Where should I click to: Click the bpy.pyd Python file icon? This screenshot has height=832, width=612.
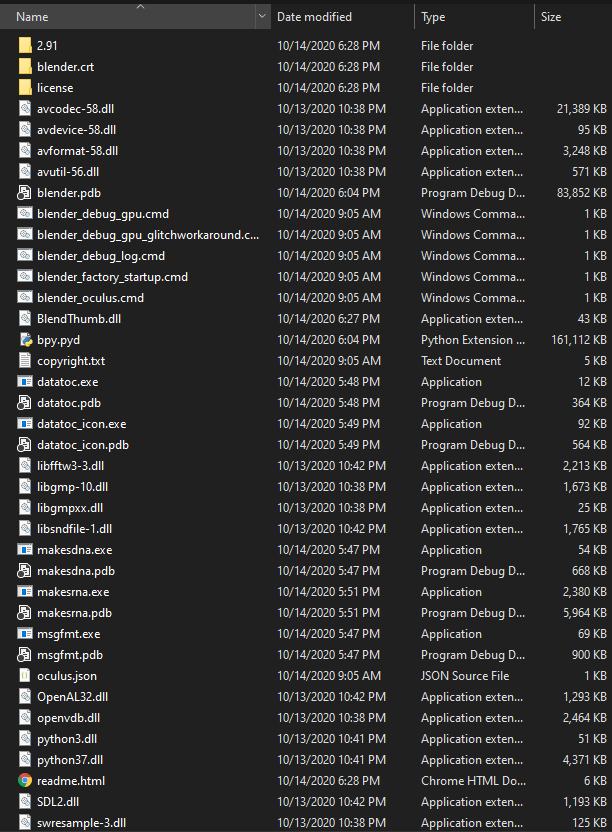pos(25,340)
